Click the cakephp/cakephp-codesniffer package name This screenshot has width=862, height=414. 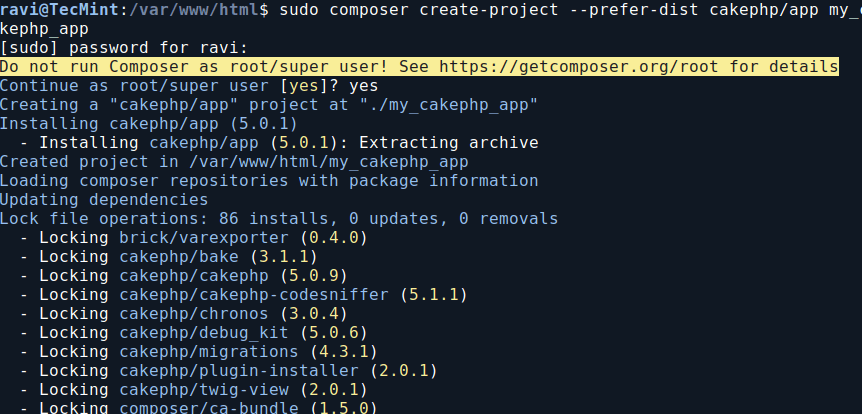[254, 295]
